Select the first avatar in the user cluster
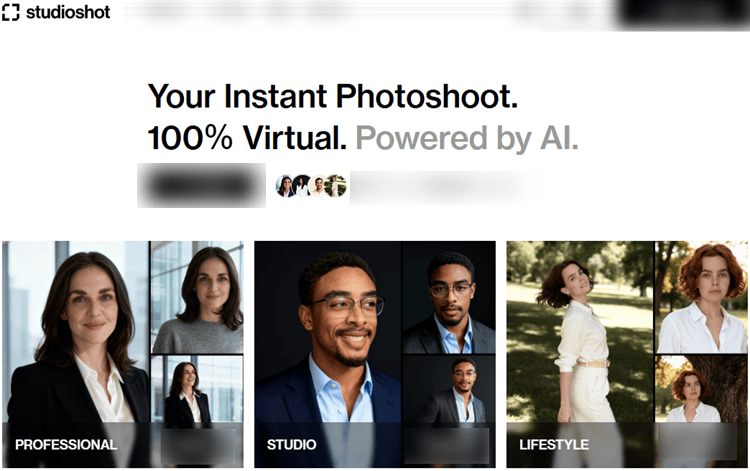This screenshot has height=471, width=750. pyautogui.click(x=285, y=185)
